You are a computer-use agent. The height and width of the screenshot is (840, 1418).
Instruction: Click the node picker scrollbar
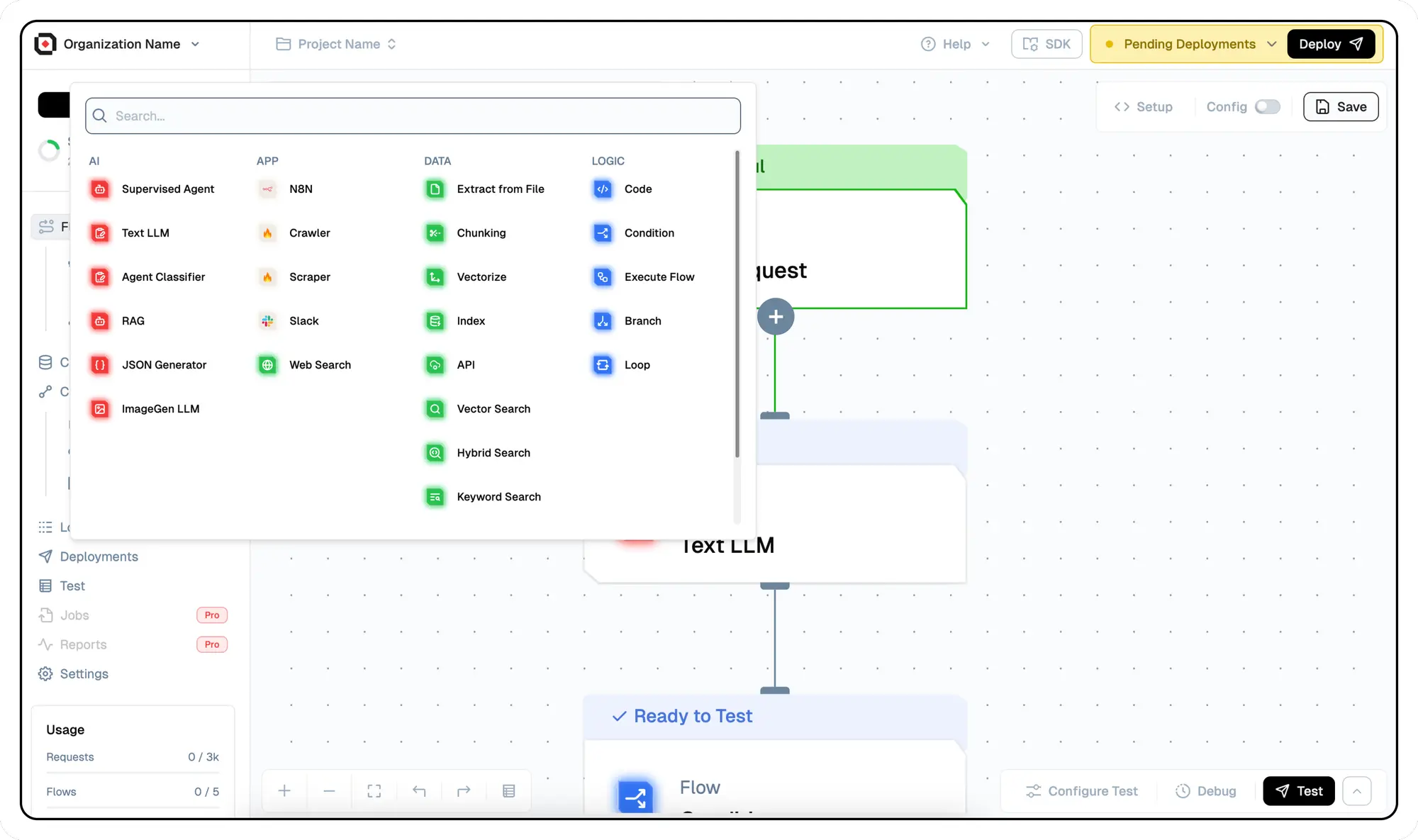(x=737, y=305)
